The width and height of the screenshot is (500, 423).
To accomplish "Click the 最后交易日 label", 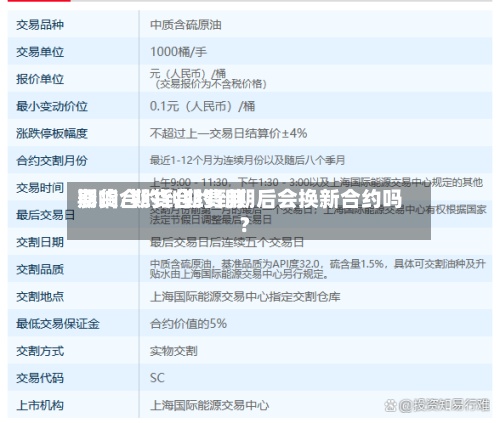I will pyautogui.click(x=46, y=215).
